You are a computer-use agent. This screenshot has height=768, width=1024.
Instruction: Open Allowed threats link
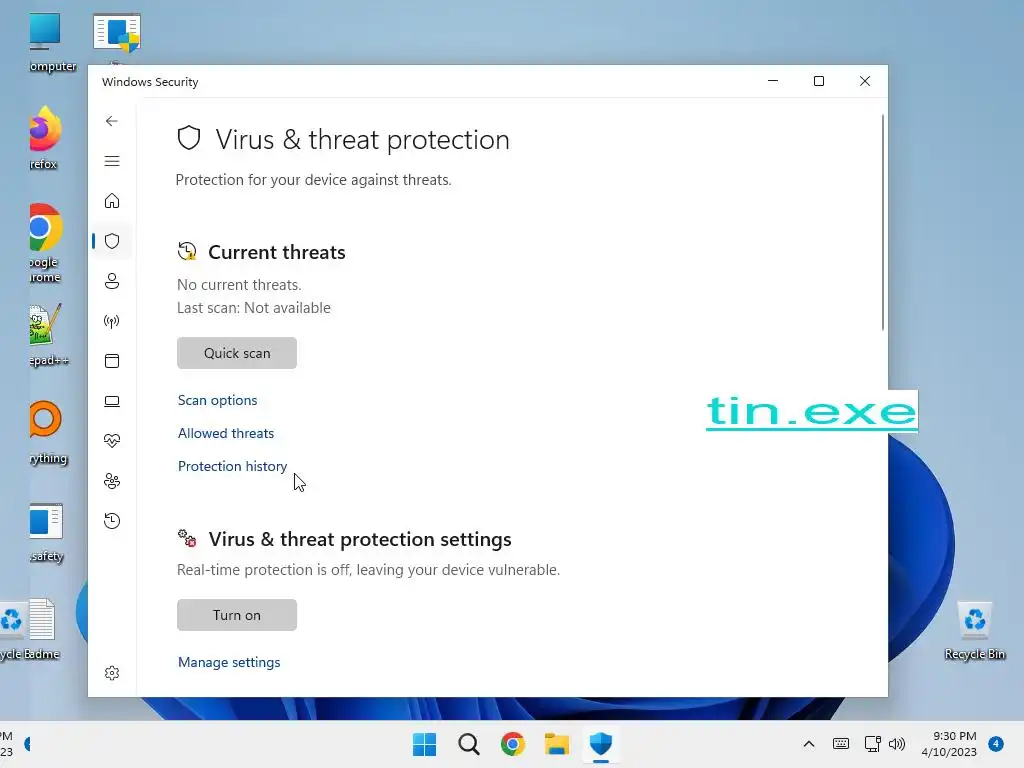tap(226, 433)
